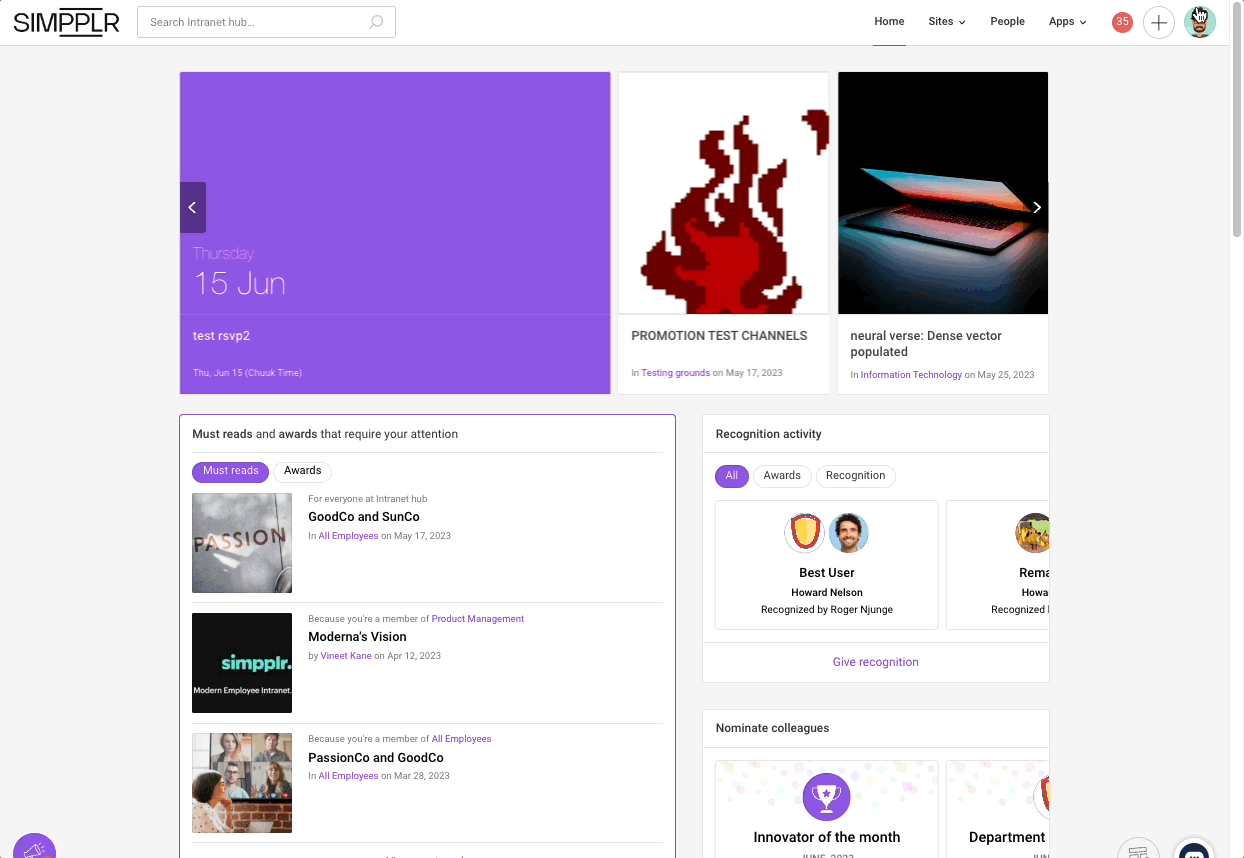
Task: Click the Vineet Kane author link
Action: (x=346, y=656)
